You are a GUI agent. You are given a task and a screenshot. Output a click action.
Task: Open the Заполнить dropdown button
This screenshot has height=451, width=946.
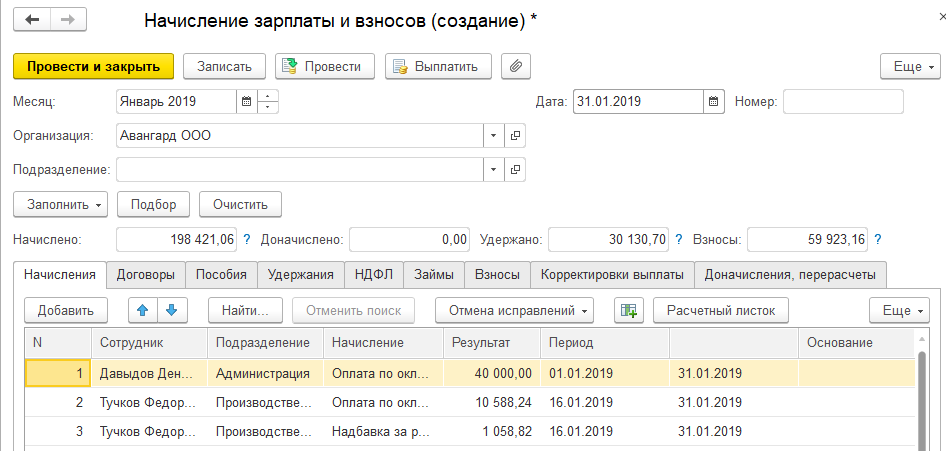pos(60,204)
